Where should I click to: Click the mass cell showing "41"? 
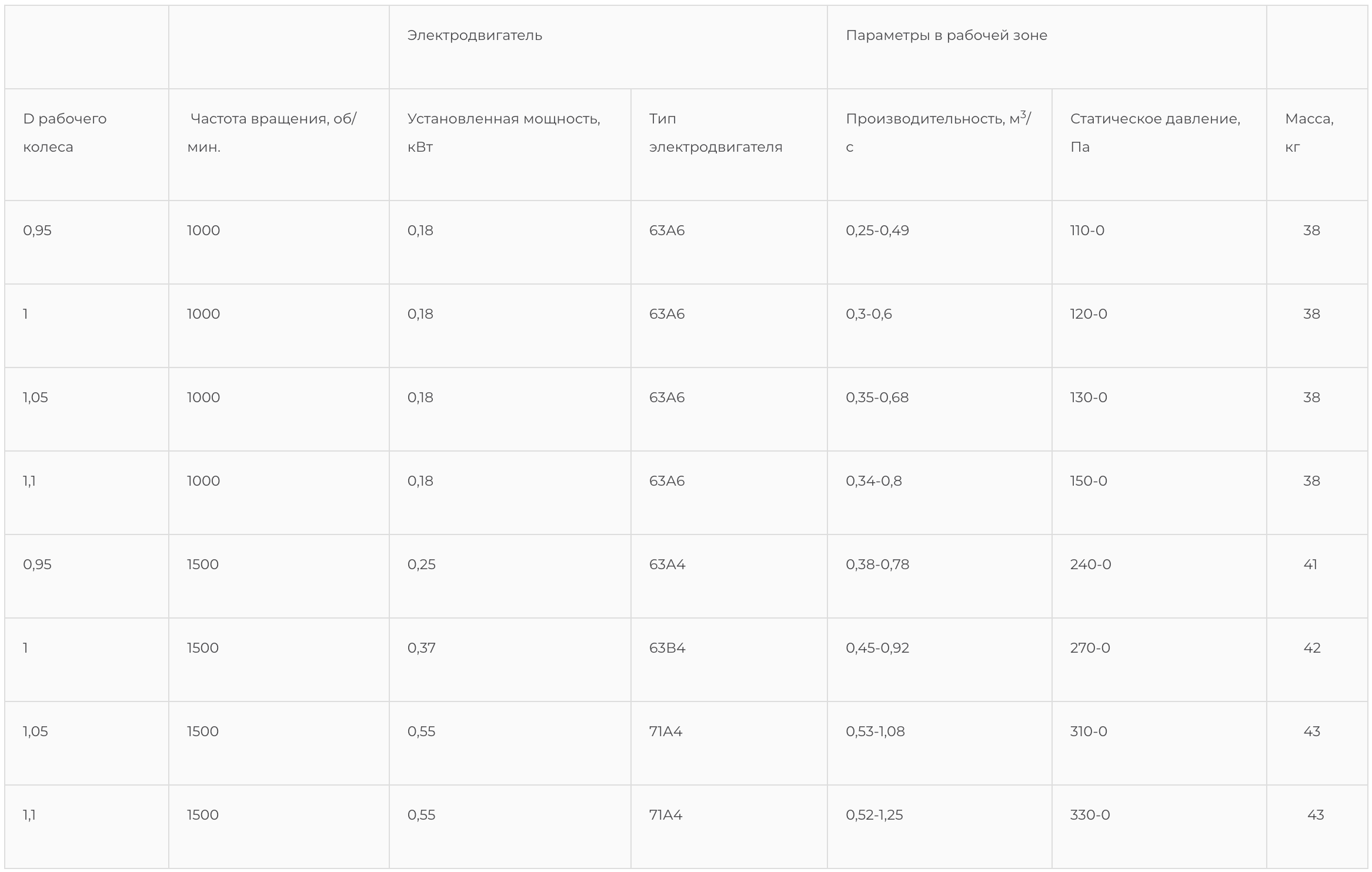[x=1310, y=564]
